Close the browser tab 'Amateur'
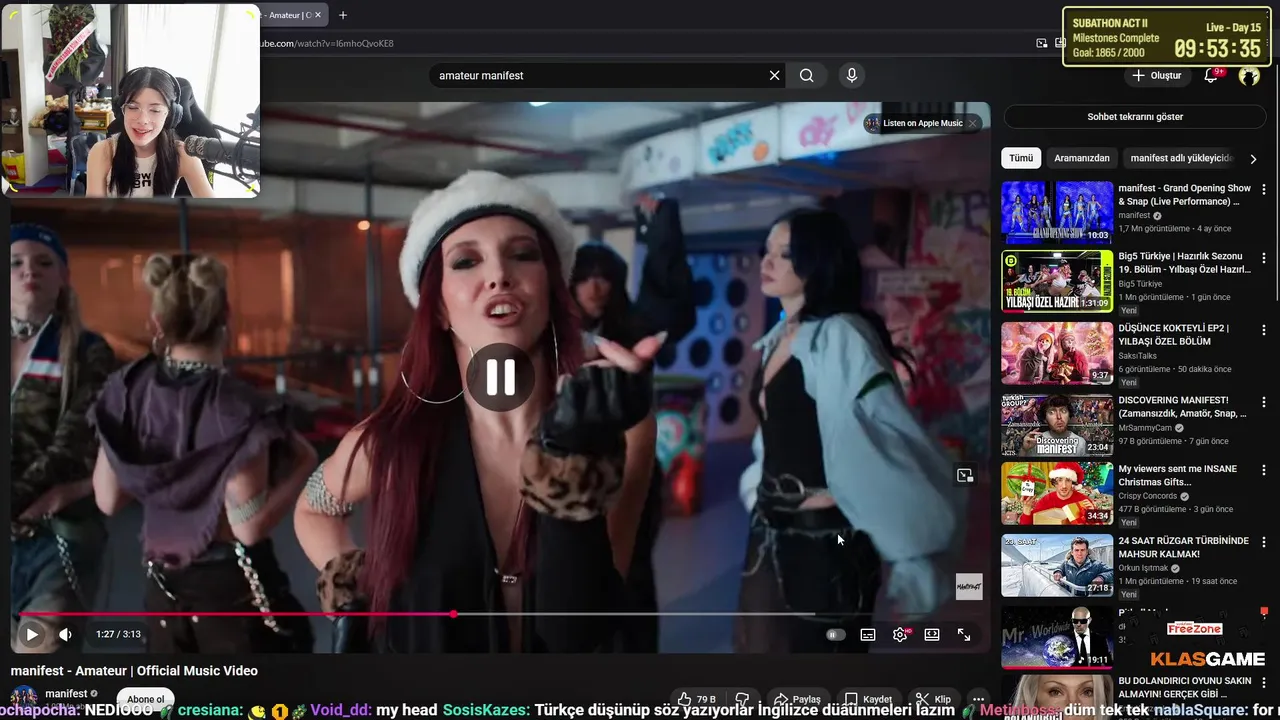 318,15
